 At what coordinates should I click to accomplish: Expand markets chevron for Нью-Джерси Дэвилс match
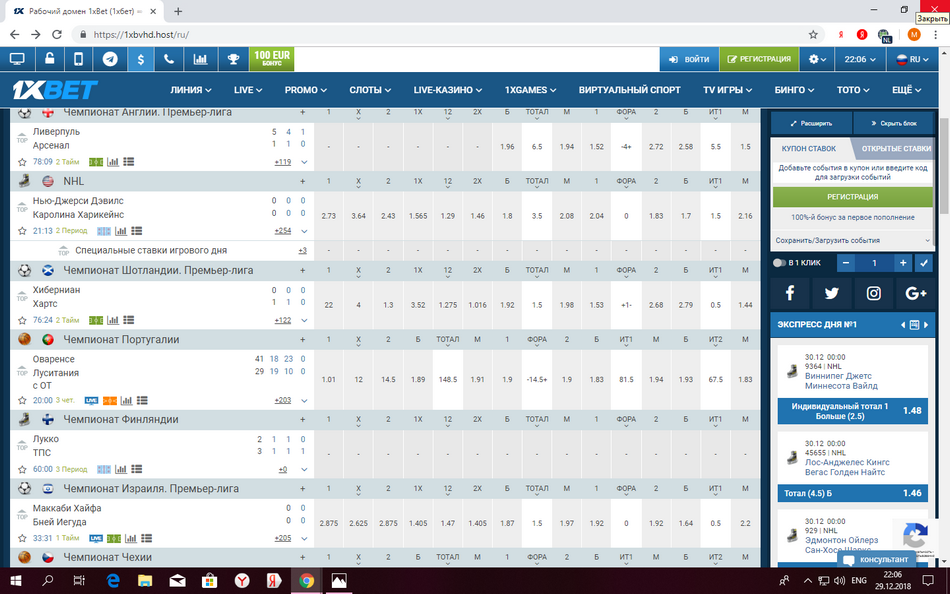(x=304, y=231)
